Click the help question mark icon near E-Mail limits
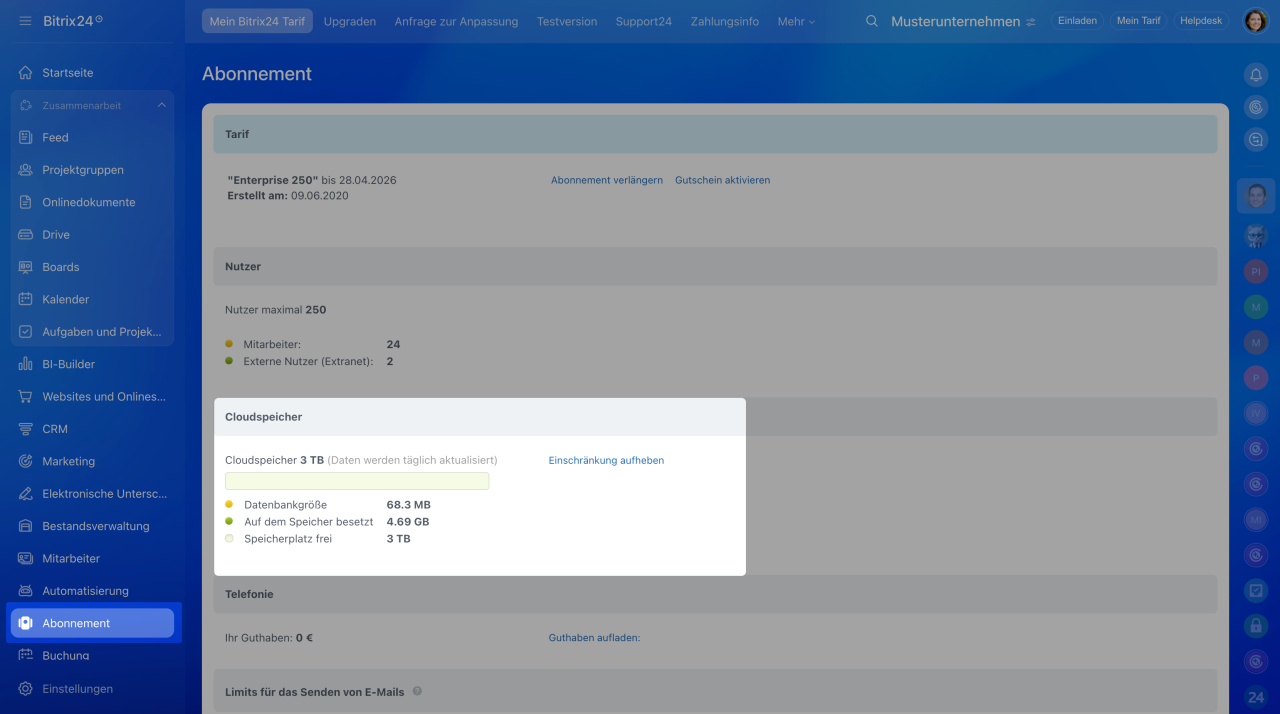 (x=417, y=691)
